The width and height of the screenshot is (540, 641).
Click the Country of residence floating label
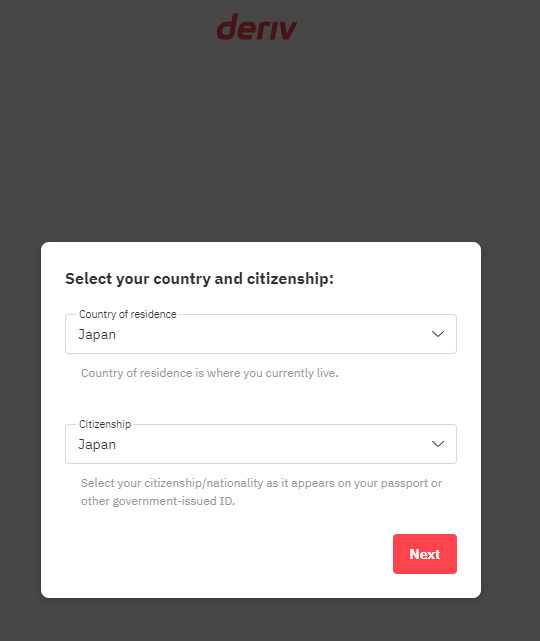(x=128, y=314)
